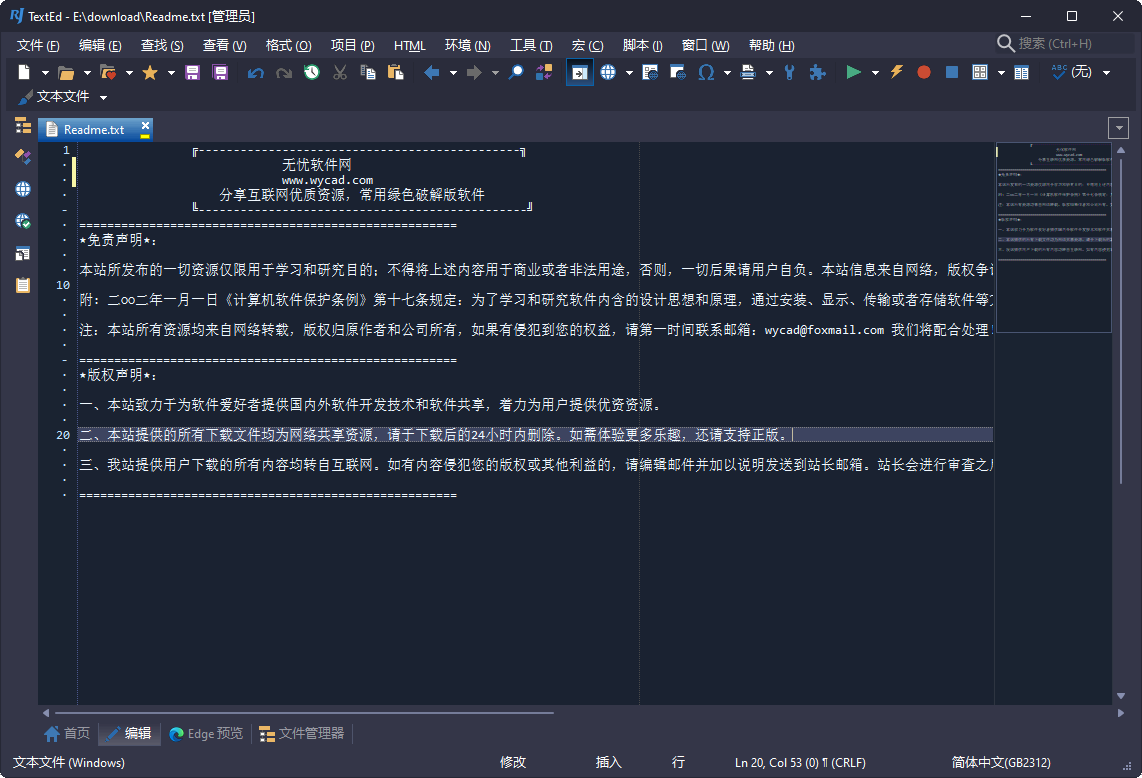The width and height of the screenshot is (1142, 778).
Task: Open the 文本文件 file type dropdown
Action: coord(65,97)
